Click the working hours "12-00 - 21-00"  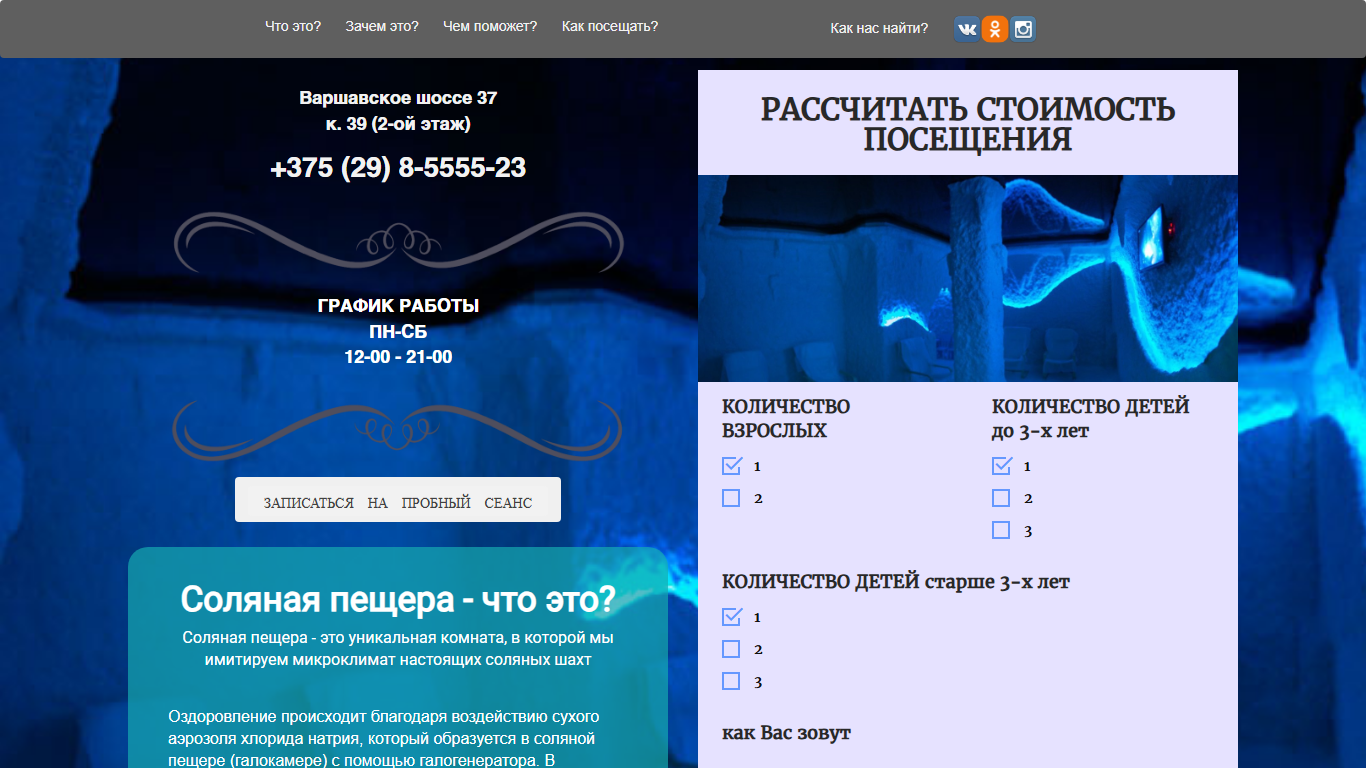[x=398, y=357]
